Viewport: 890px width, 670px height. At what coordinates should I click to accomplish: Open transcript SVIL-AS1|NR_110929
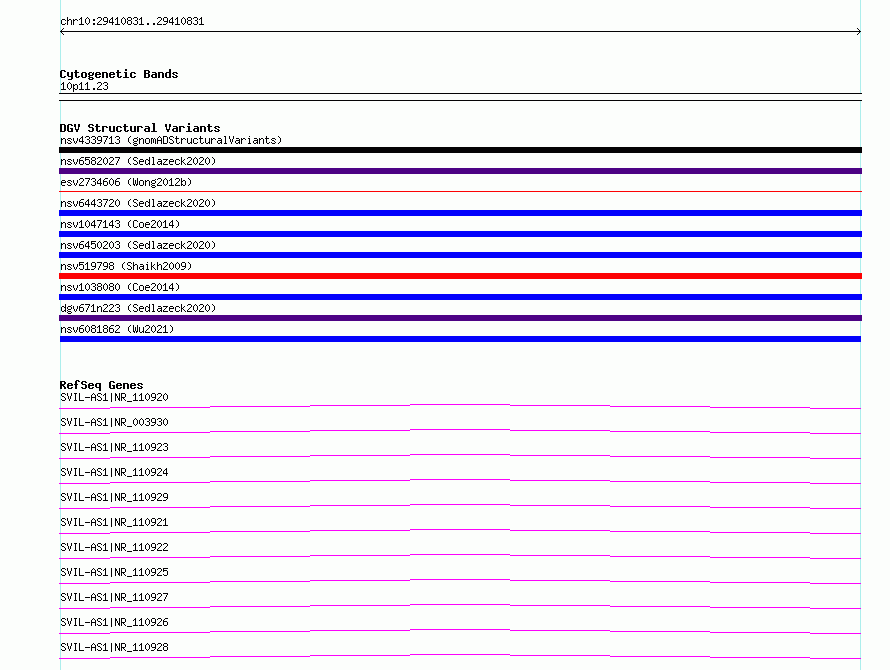(x=114, y=497)
